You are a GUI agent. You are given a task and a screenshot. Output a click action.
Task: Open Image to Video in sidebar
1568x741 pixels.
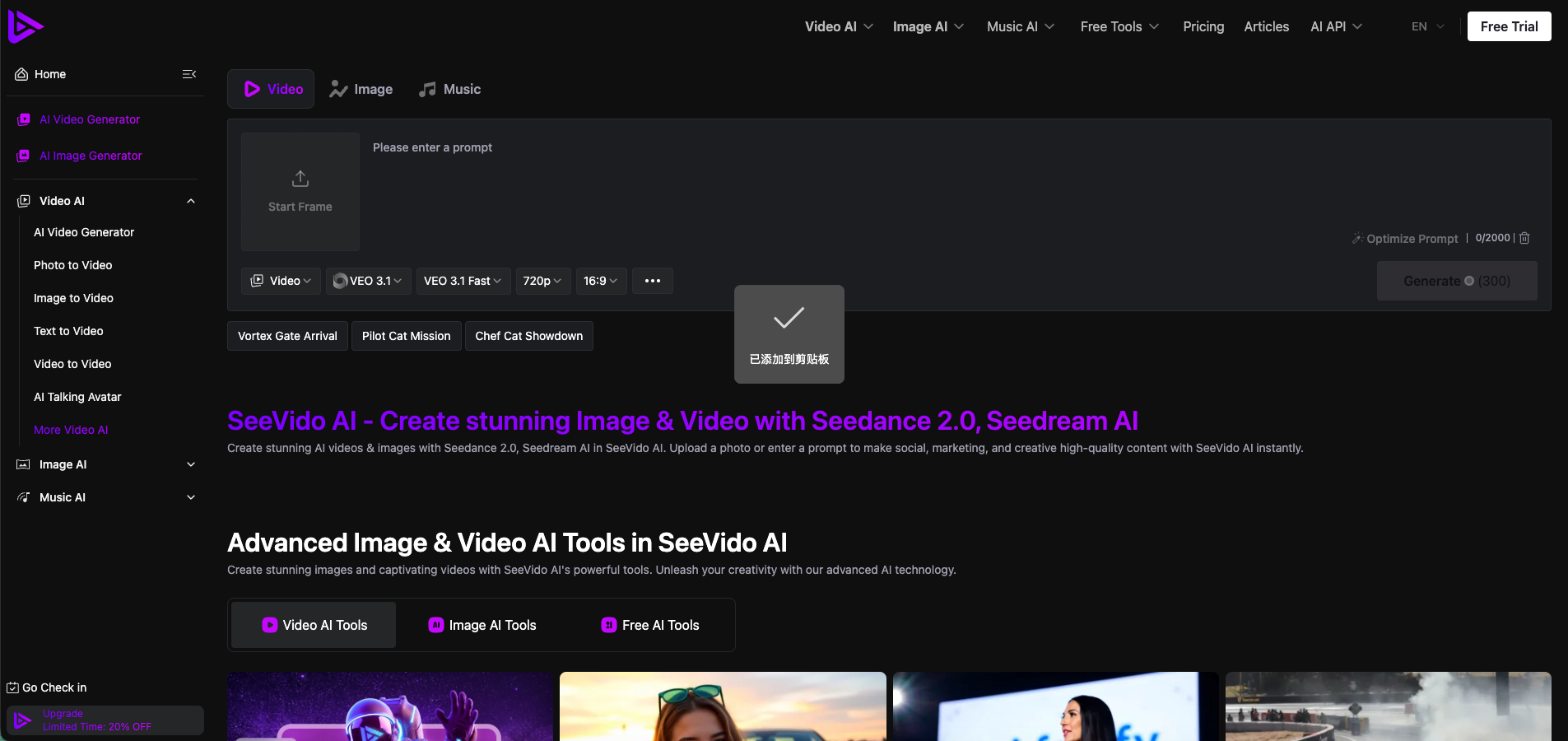click(73, 298)
